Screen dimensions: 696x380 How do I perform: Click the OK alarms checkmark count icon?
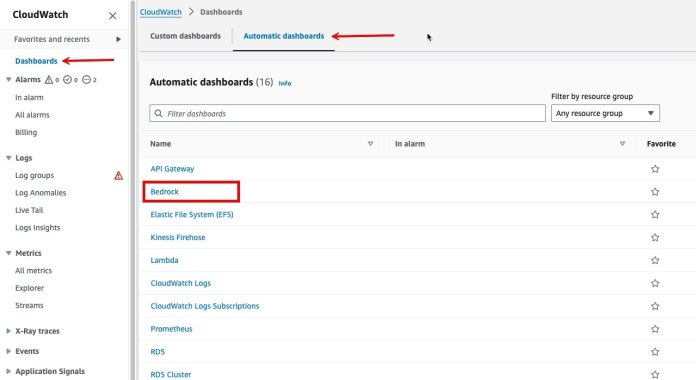click(67, 79)
